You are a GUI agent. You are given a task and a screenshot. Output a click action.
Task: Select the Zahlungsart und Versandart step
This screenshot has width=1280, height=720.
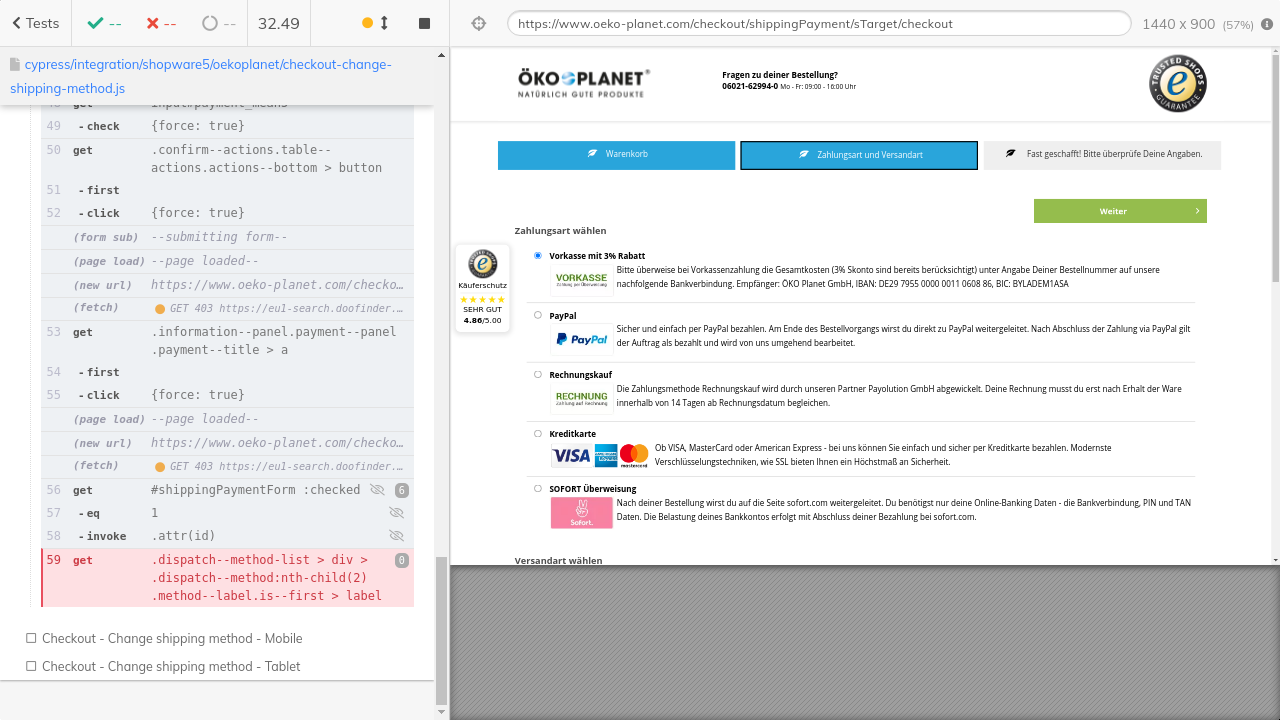[858, 155]
